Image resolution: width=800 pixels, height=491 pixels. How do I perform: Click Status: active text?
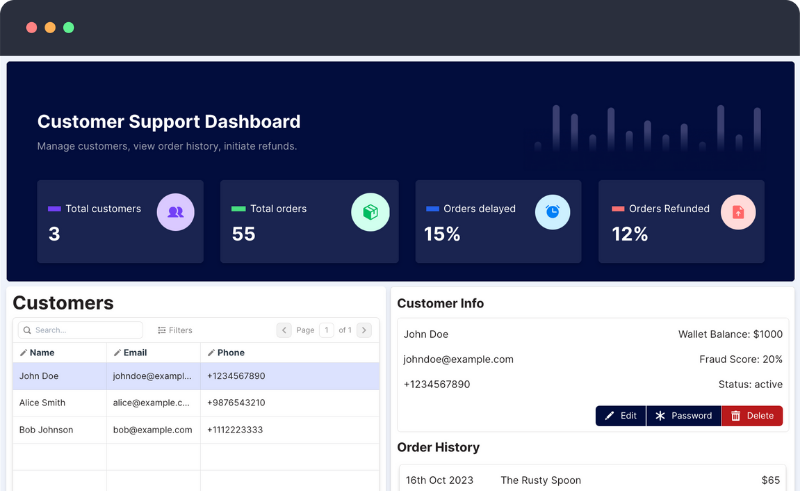[x=751, y=384]
